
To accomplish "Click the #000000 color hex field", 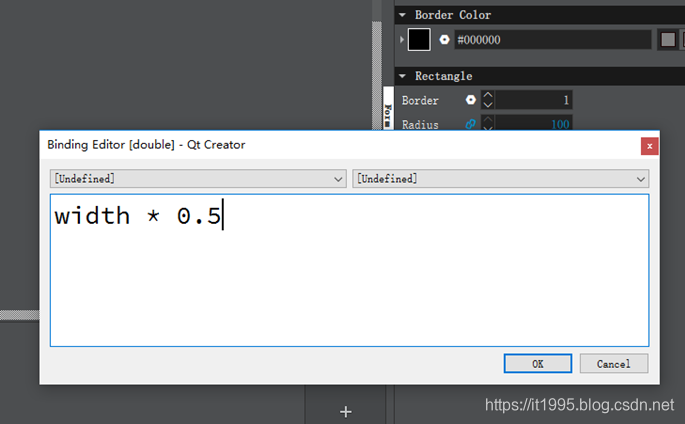I will click(553, 40).
